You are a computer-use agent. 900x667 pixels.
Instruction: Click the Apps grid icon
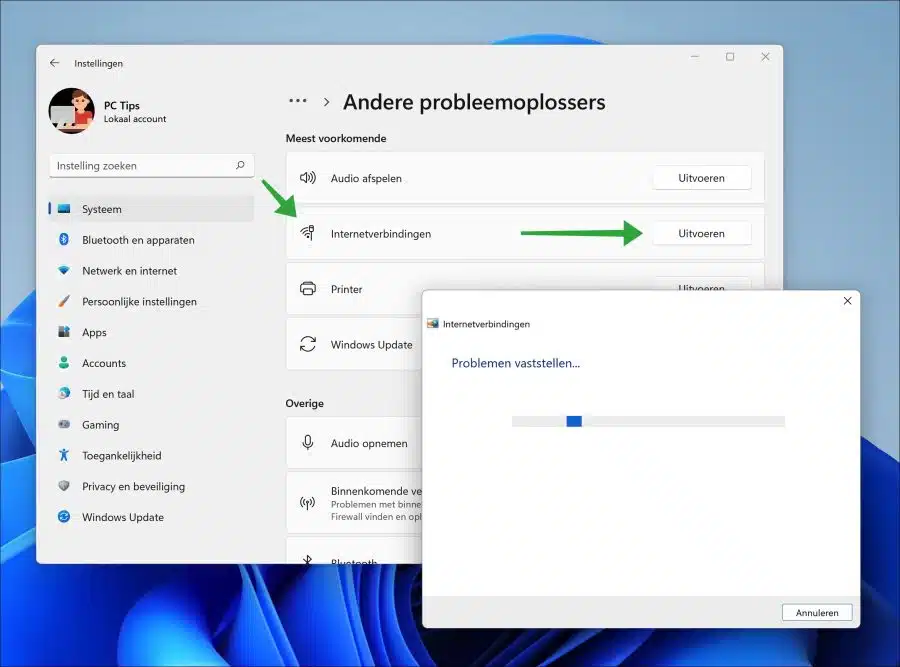pyautogui.click(x=64, y=332)
